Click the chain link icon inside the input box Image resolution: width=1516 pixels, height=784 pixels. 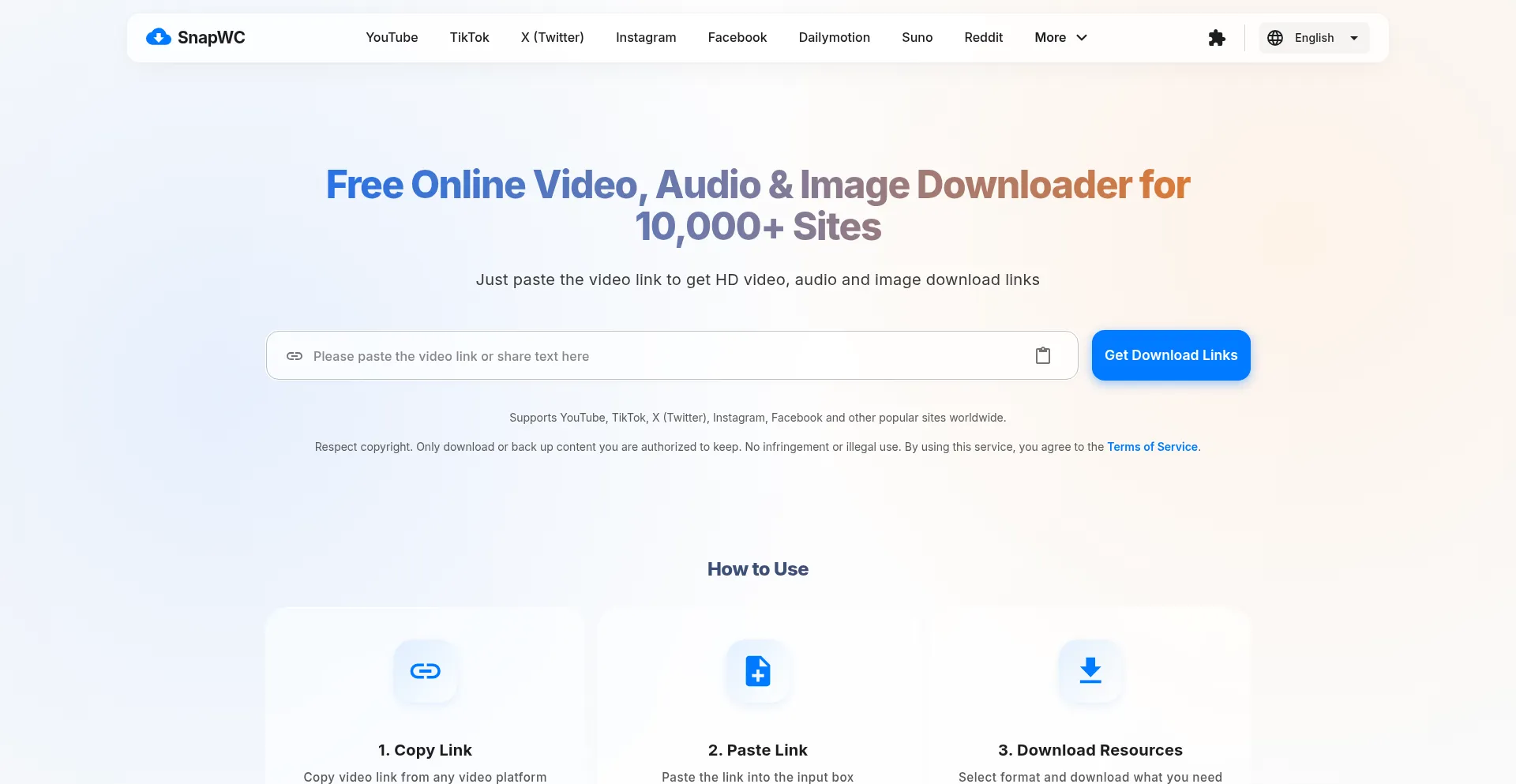[295, 356]
